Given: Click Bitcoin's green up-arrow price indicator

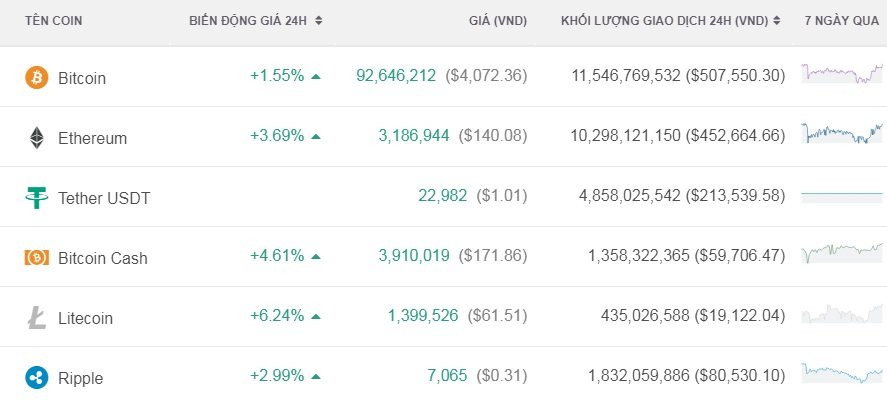Looking at the screenshot, I should [x=316, y=76].
